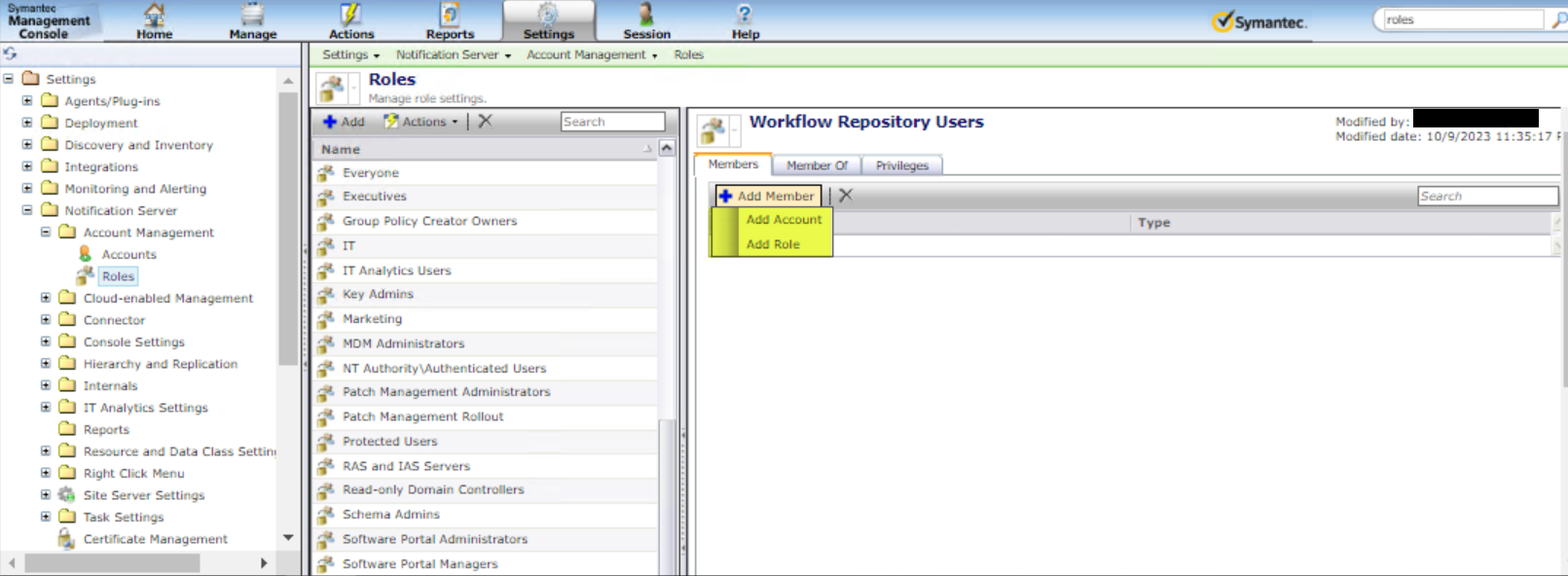1568x576 pixels.
Task: Click the roles list Search field
Action: pyautogui.click(x=612, y=122)
